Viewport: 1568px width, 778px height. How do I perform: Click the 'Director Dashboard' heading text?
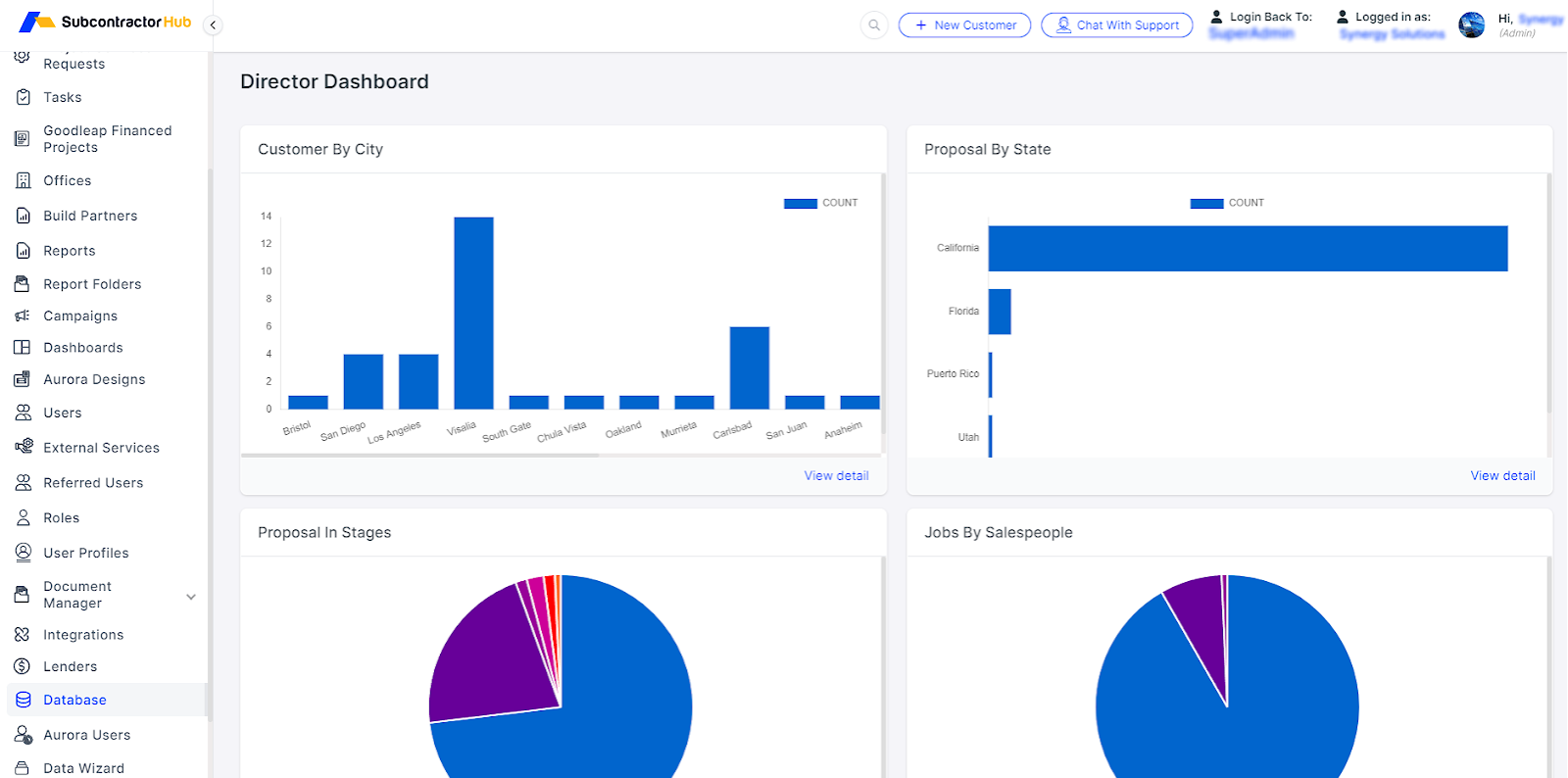(x=334, y=81)
